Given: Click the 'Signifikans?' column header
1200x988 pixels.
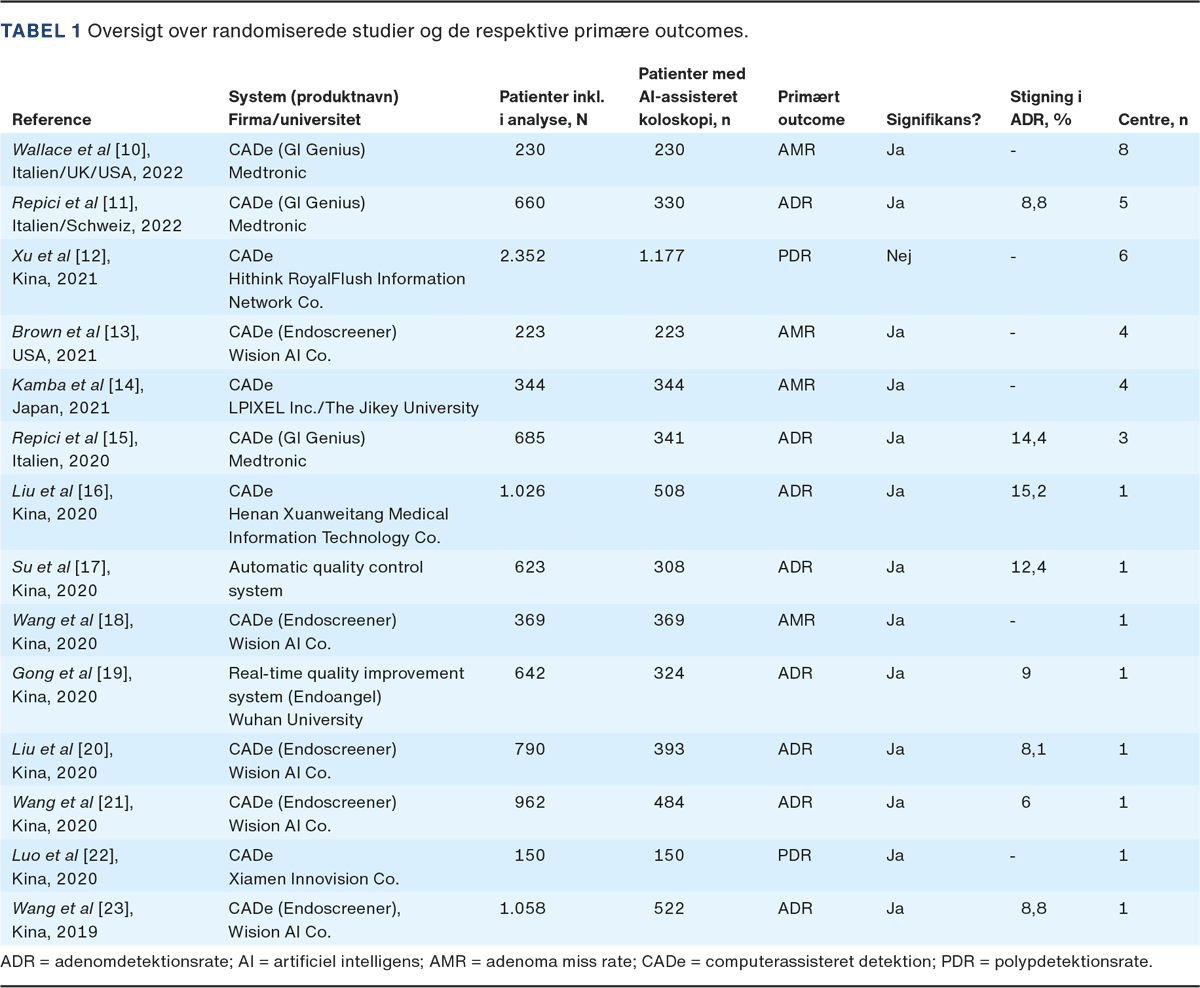Looking at the screenshot, I should [x=934, y=120].
